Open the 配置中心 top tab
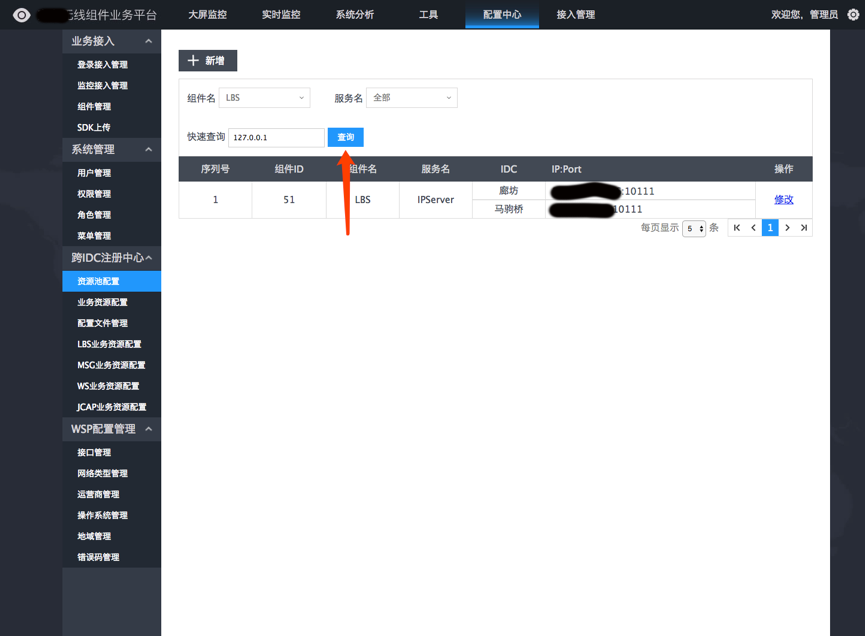This screenshot has width=865, height=636. 502,14
